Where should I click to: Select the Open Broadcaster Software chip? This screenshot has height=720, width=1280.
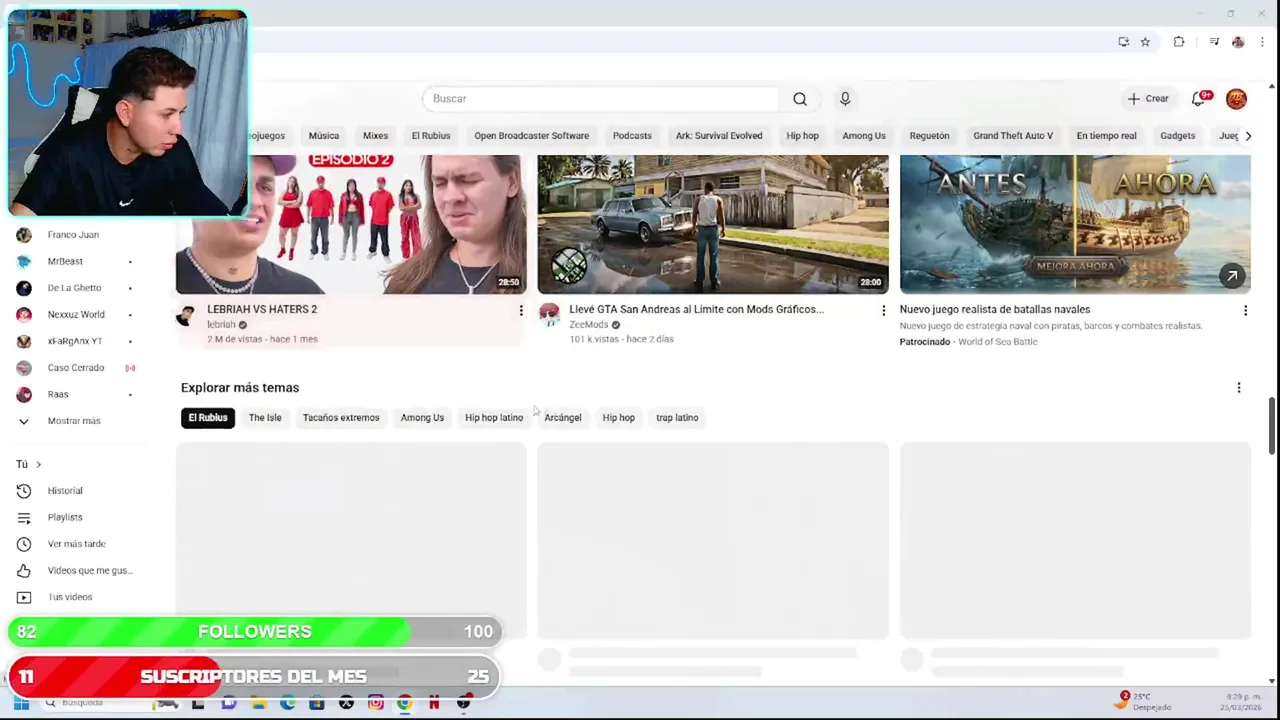(x=531, y=136)
